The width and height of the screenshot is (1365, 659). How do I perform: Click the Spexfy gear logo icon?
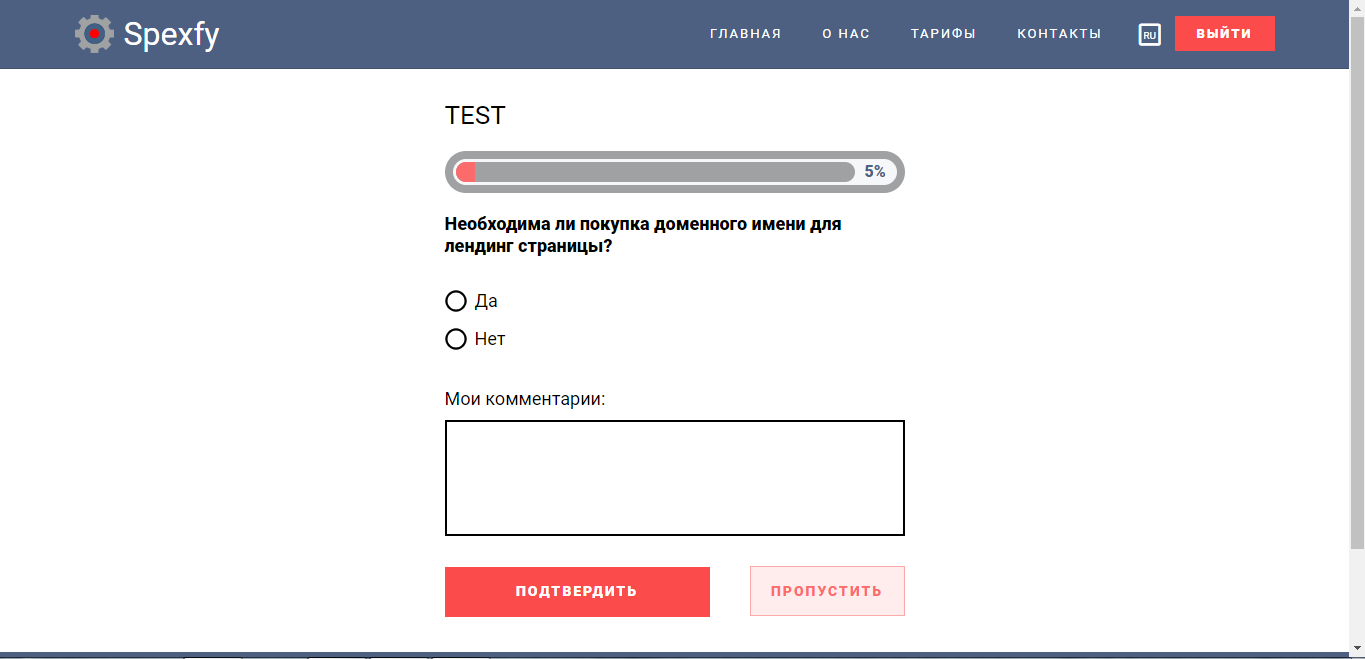pyautogui.click(x=94, y=34)
